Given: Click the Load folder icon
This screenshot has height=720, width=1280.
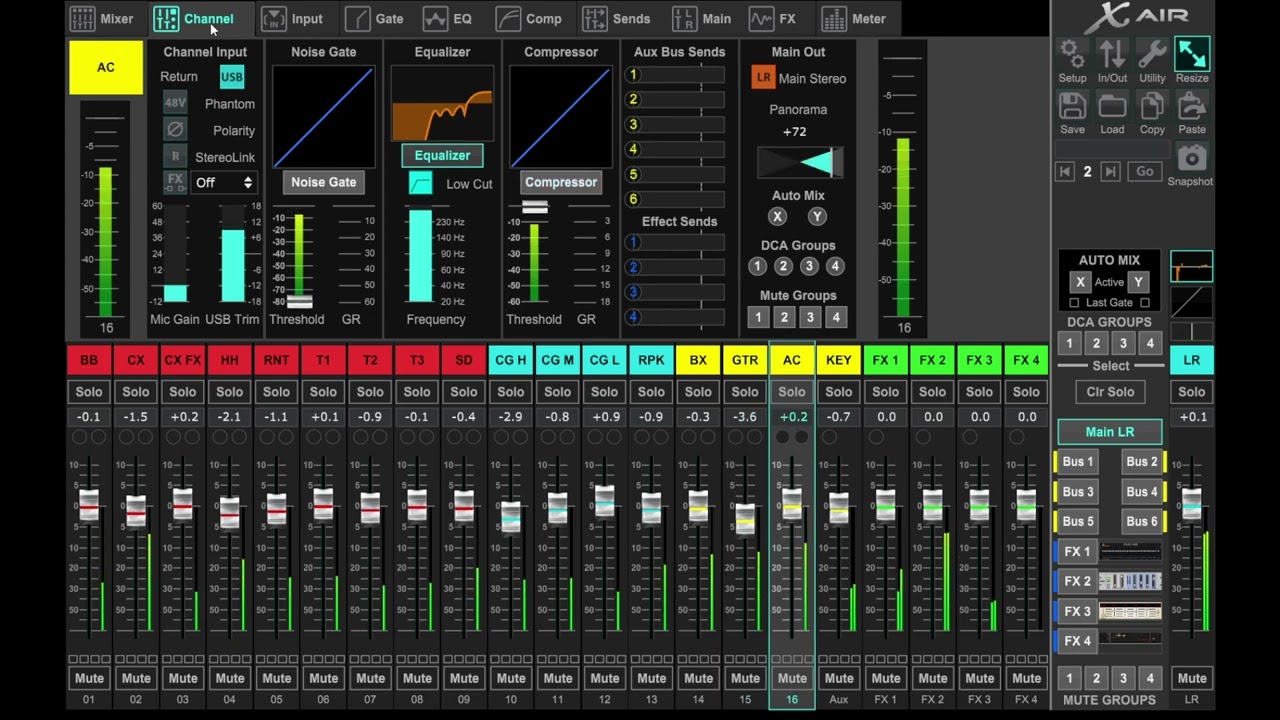Looking at the screenshot, I should (1112, 105).
